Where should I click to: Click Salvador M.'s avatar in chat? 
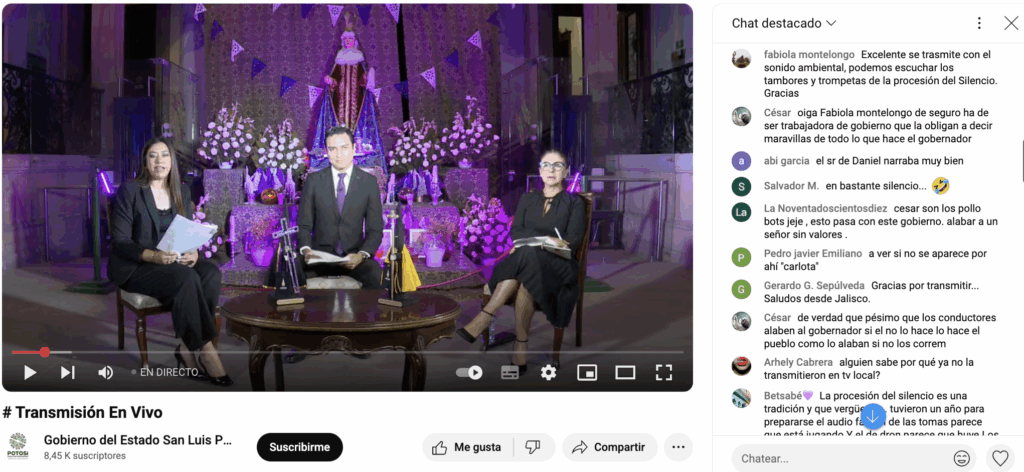pos(741,186)
